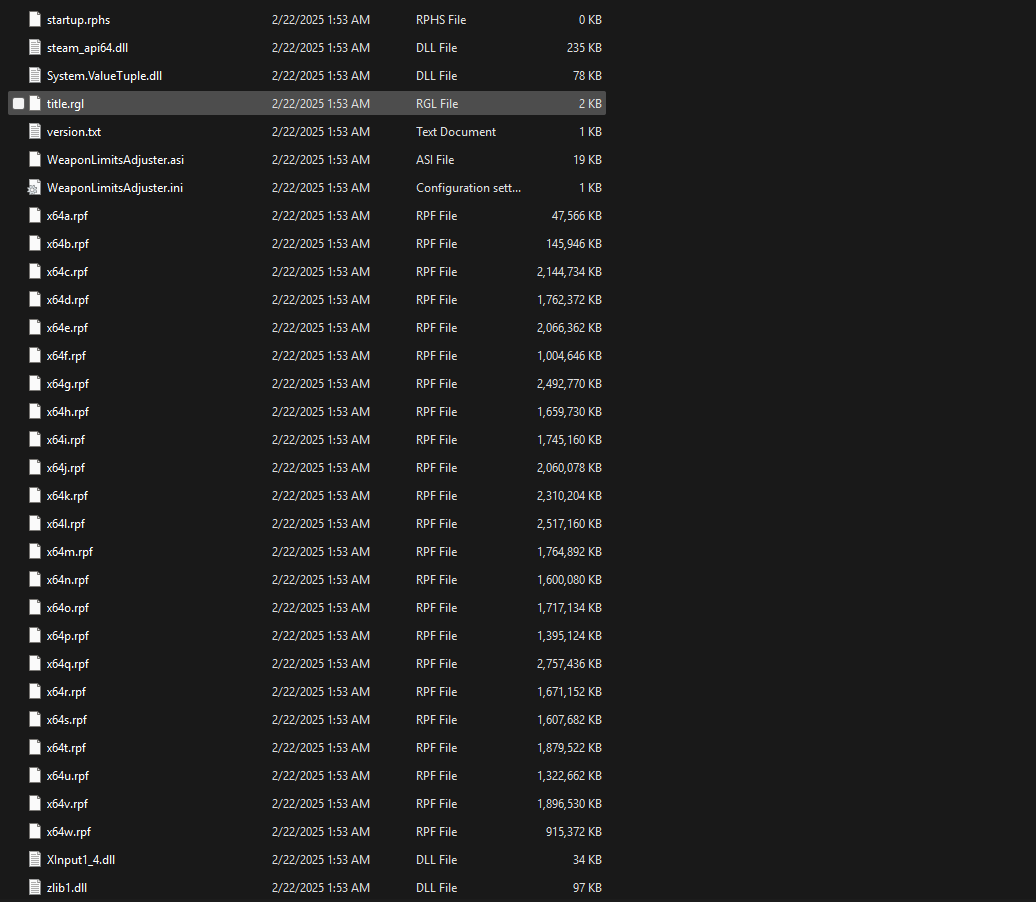The width and height of the screenshot is (1036, 902).
Task: Click the x64c.rpf file icon
Action: point(35,272)
